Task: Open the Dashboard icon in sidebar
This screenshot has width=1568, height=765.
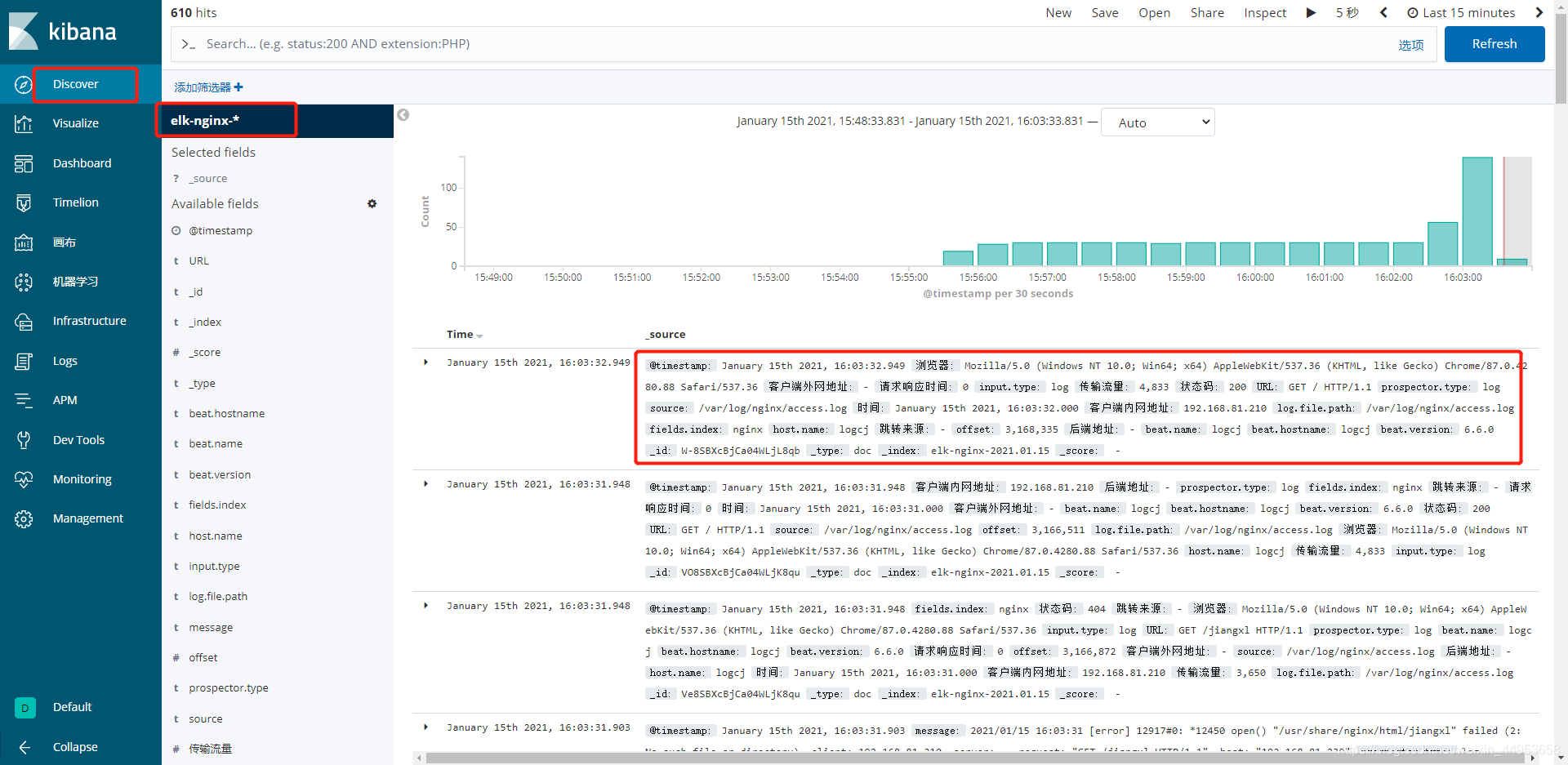Action: click(x=24, y=163)
